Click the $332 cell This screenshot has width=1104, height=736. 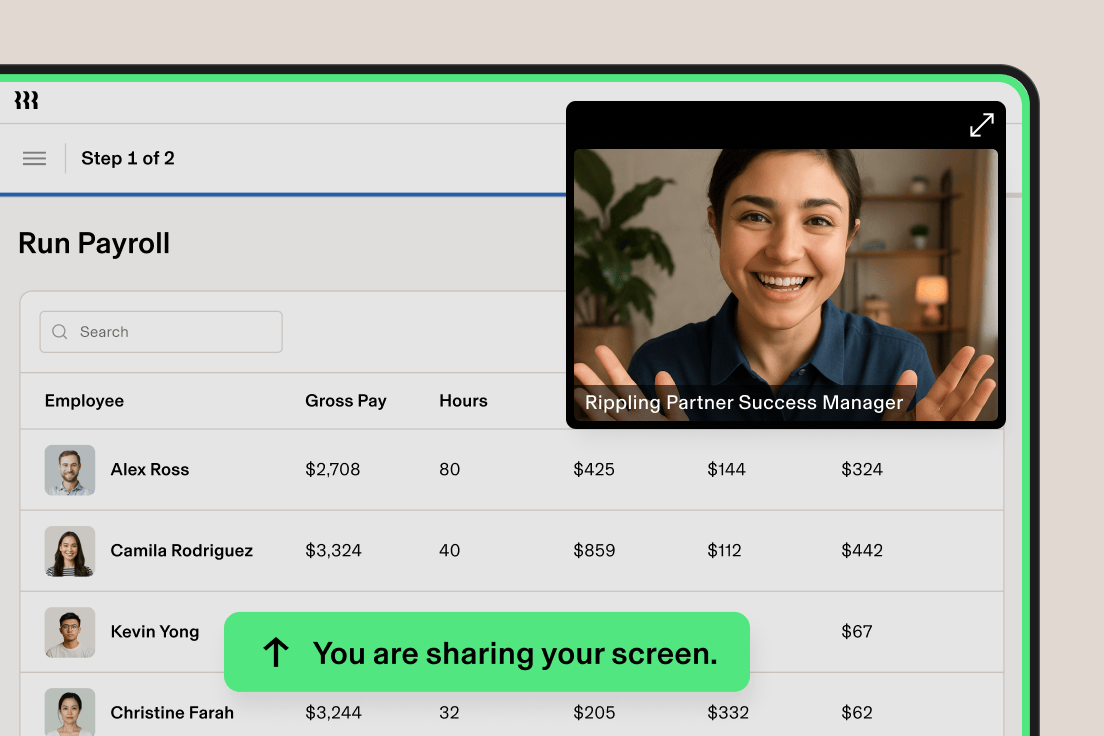coord(728,713)
